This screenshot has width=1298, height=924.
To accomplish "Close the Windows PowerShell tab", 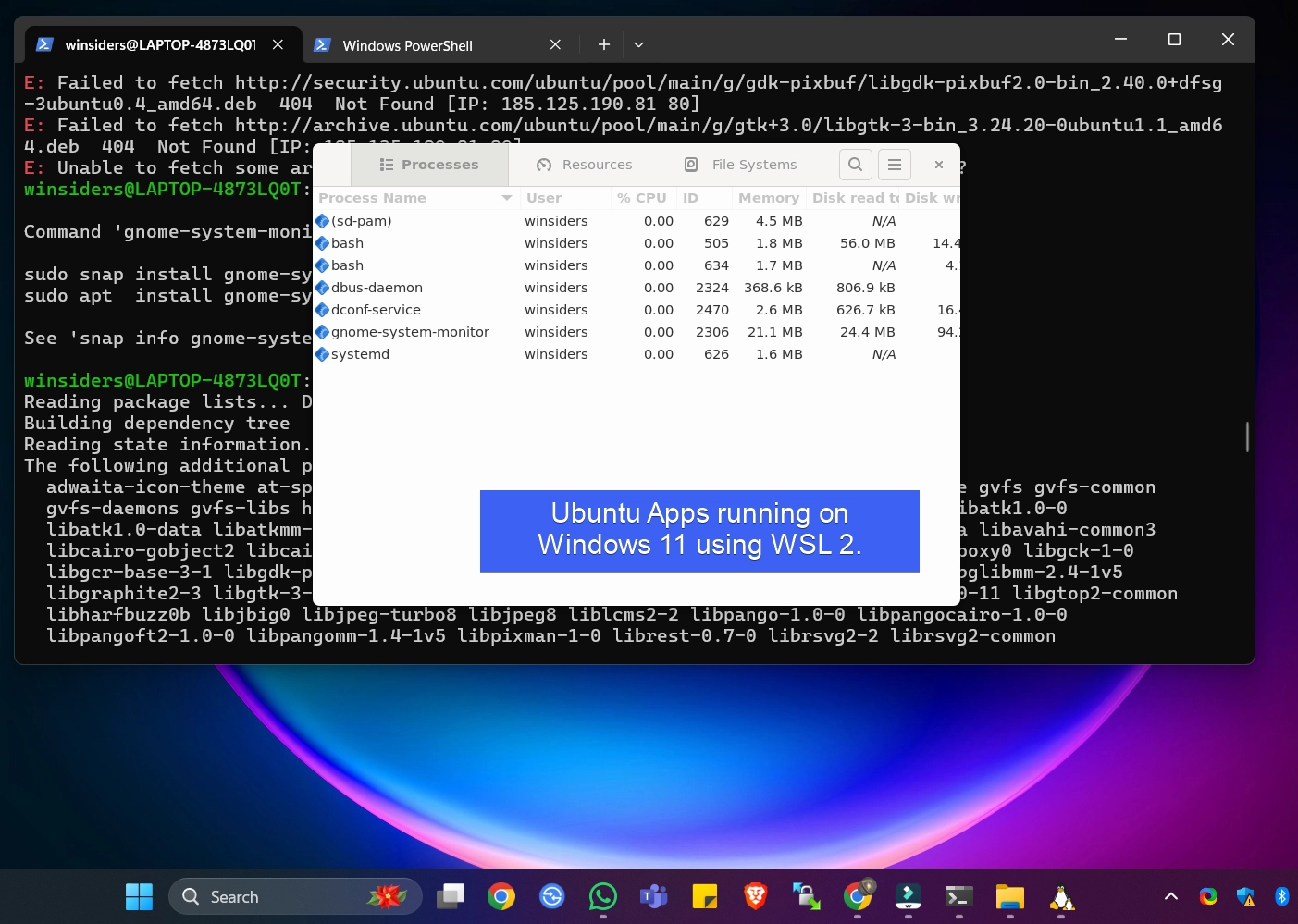I will click(x=555, y=44).
